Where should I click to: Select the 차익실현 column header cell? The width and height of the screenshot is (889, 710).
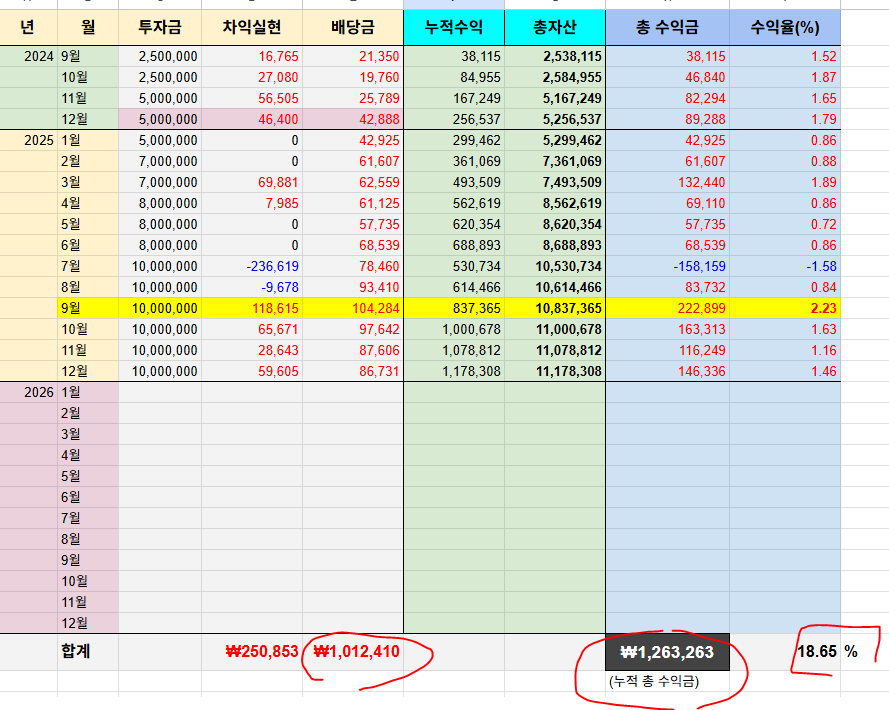tap(251, 28)
